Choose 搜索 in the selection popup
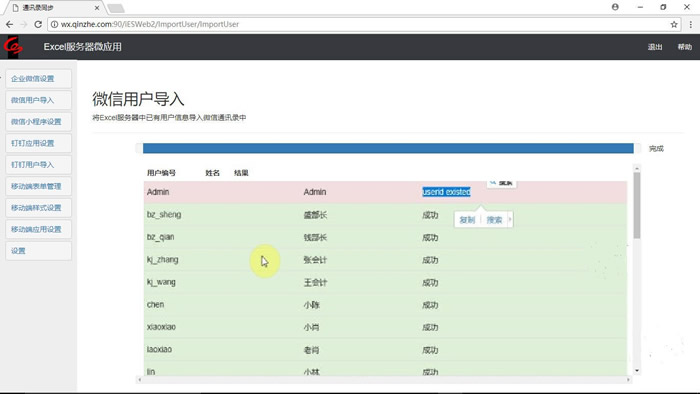This screenshot has width=700, height=394. pos(494,220)
